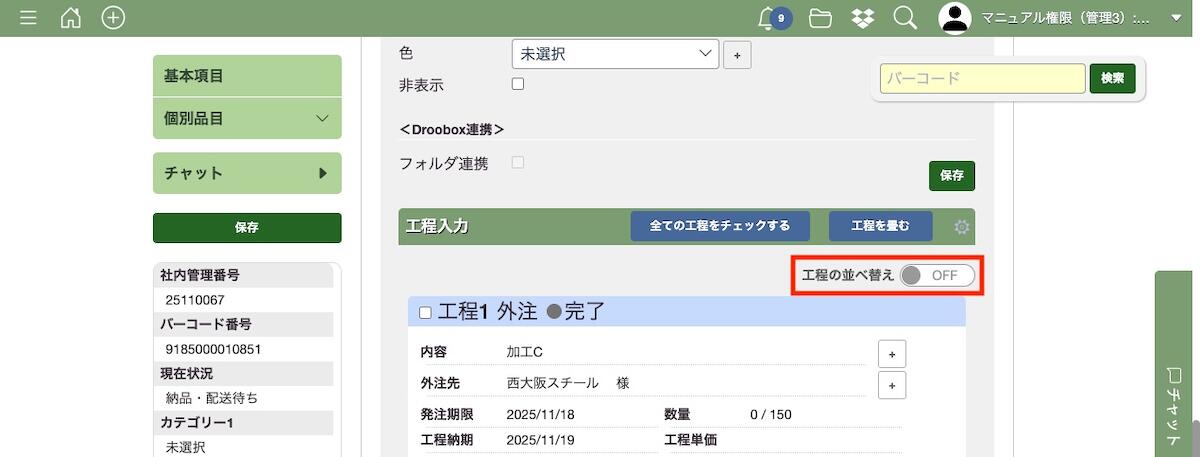This screenshot has height=457, width=1200.
Task: Select 基本項目 in the sidebar
Action: pos(247,76)
